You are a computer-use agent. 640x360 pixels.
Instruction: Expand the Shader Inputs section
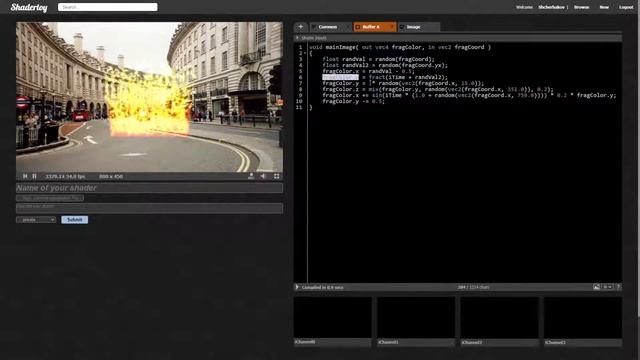(x=297, y=38)
